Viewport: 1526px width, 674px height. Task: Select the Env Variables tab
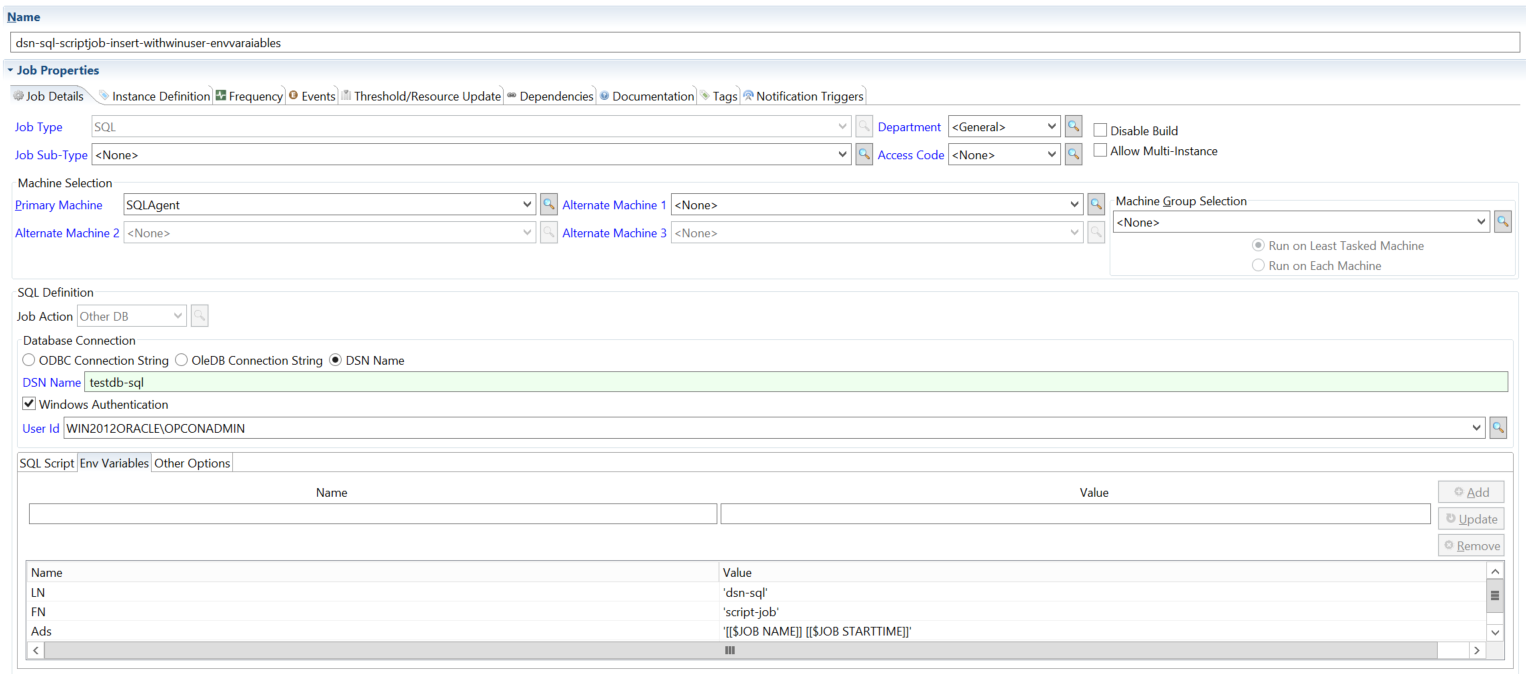[114, 463]
